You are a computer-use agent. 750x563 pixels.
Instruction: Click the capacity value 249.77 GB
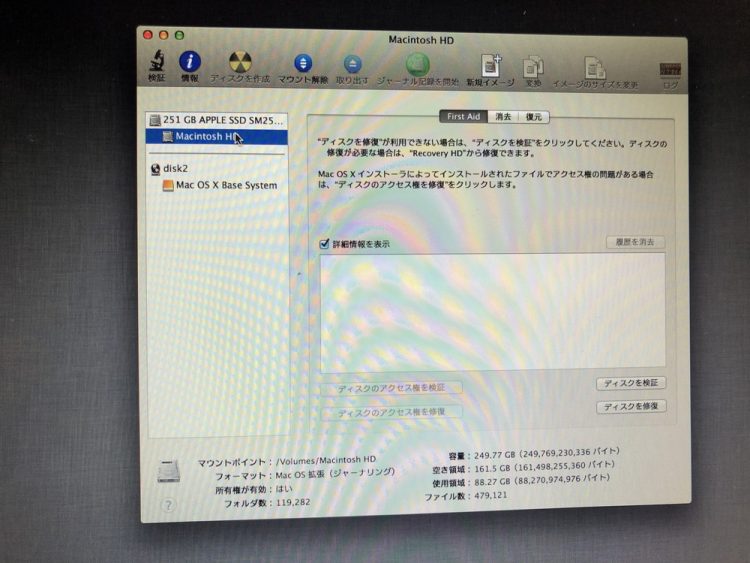point(495,455)
